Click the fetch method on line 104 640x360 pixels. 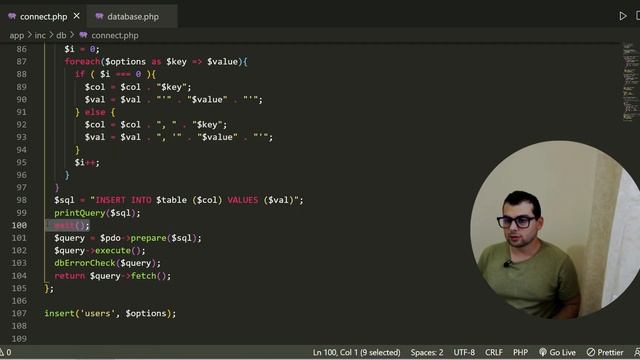(143, 276)
